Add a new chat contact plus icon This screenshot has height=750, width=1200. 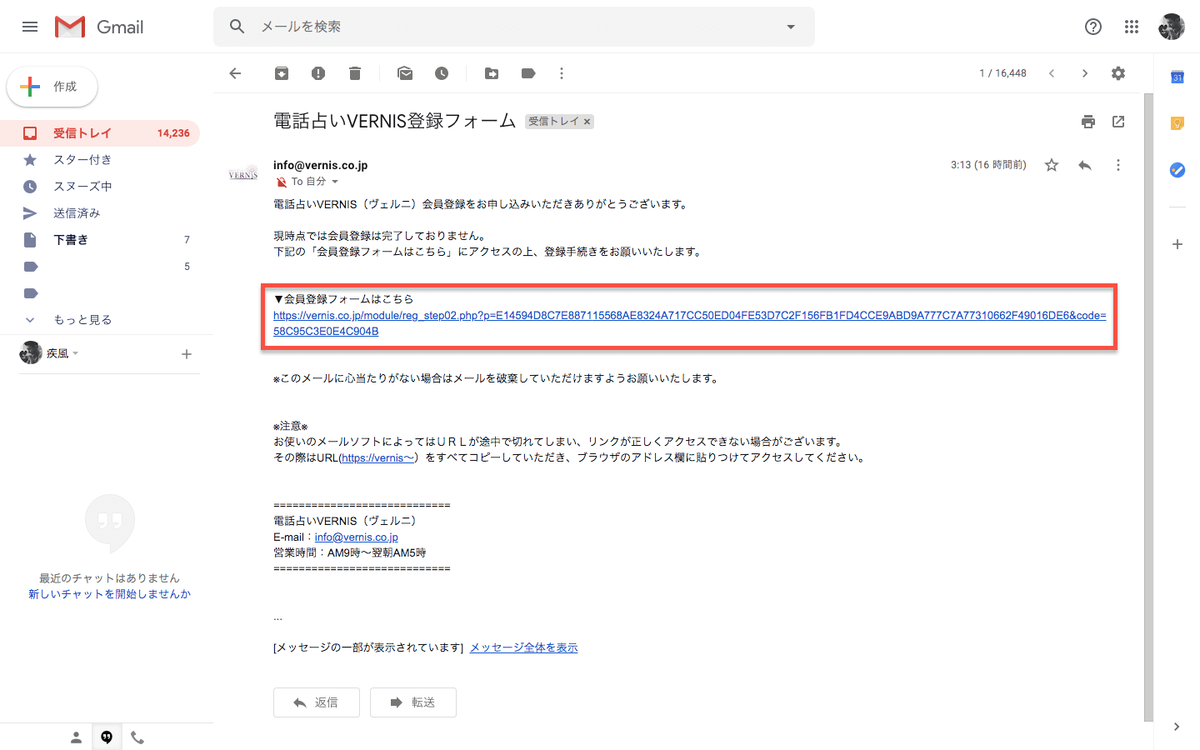coord(186,354)
